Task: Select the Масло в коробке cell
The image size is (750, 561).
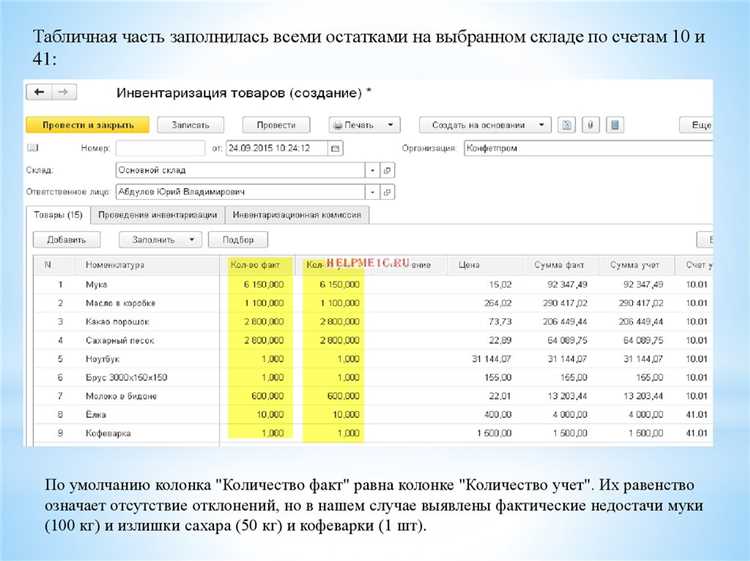Action: 121,303
